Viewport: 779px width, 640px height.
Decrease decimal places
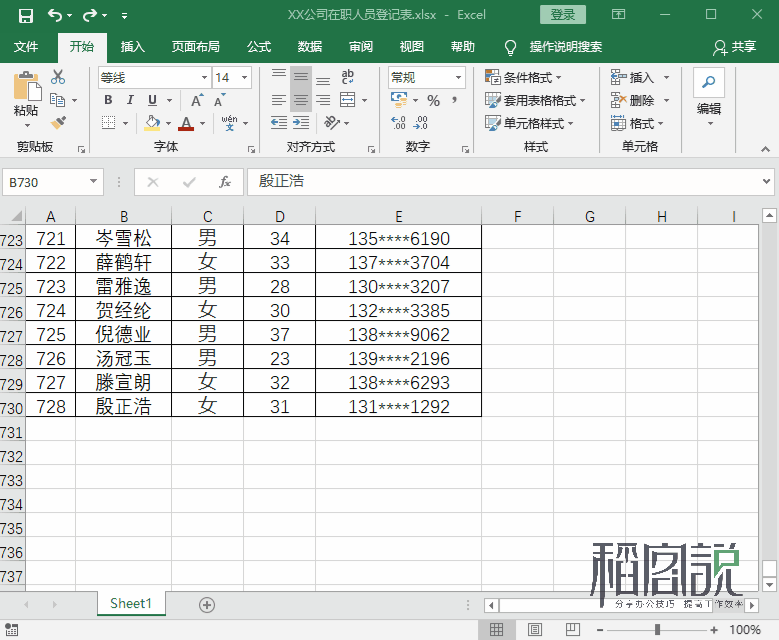(420, 123)
